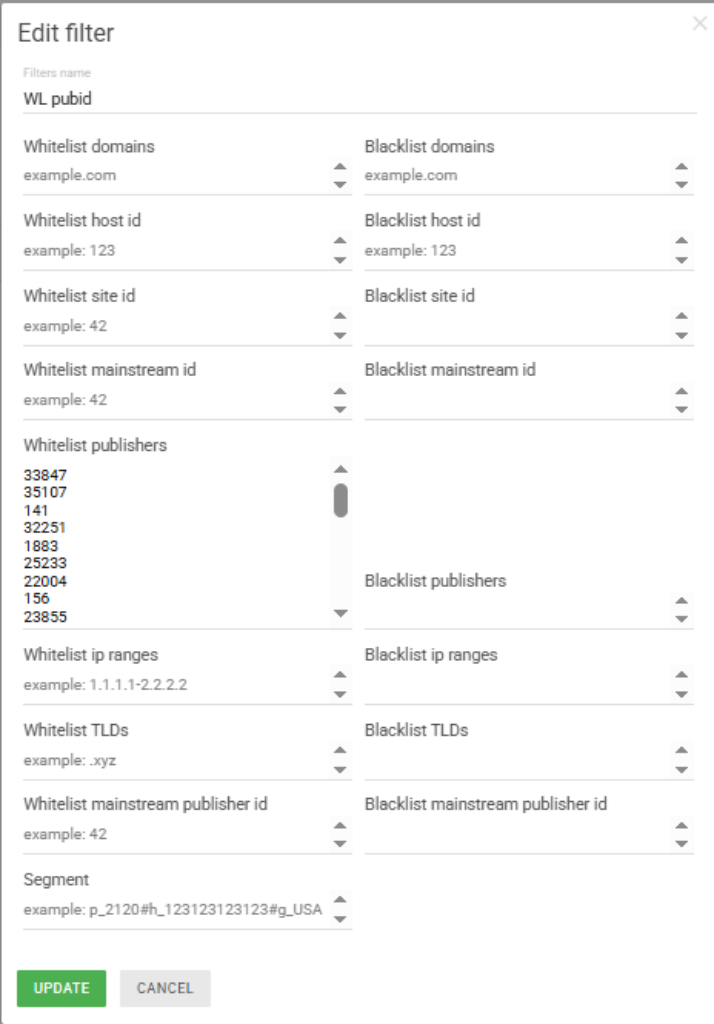Viewport: 714px width, 1024px height.
Task: Close the Edit filter dialog
Action: (x=699, y=24)
